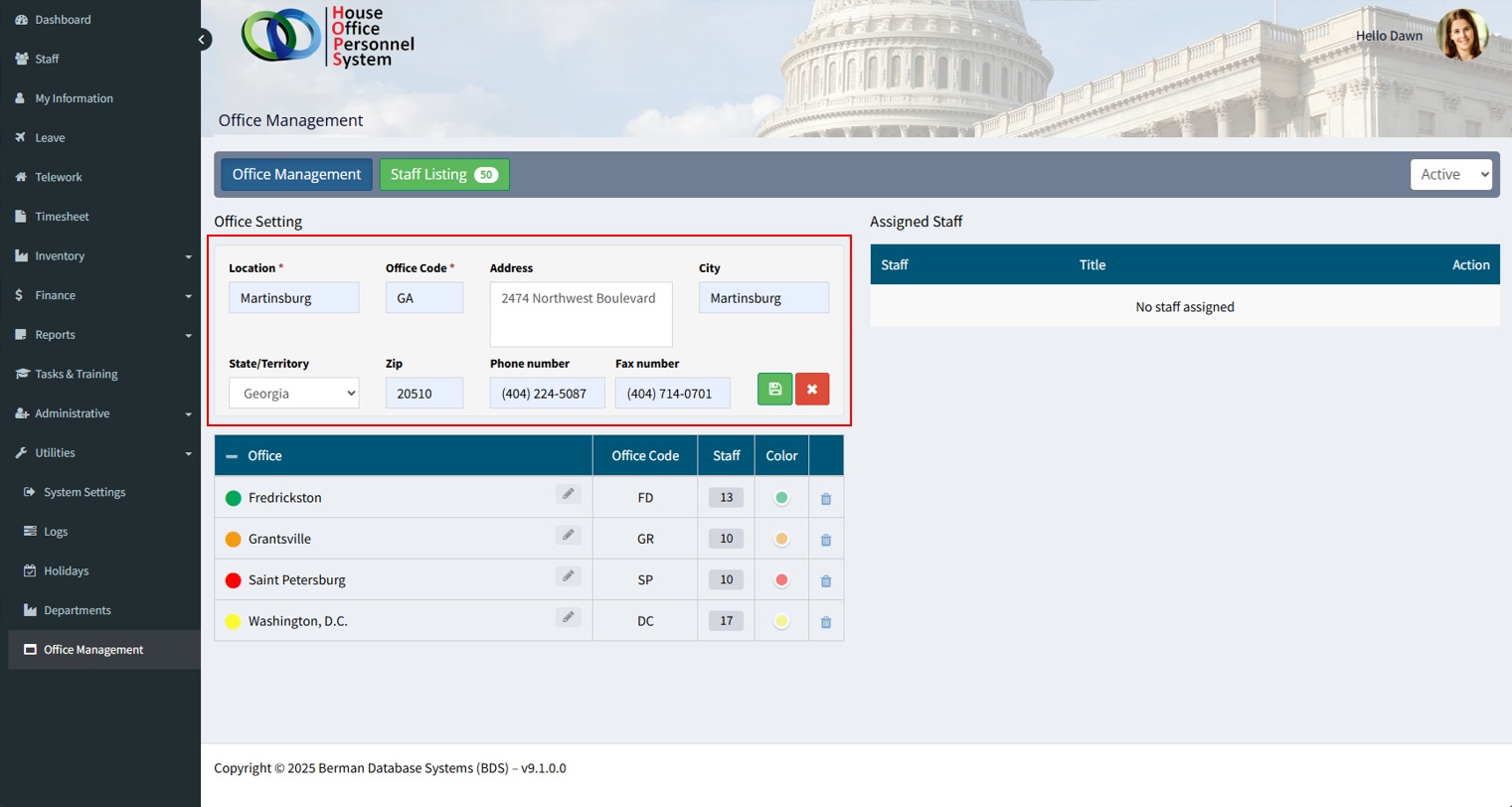This screenshot has height=807, width=1512.
Task: Click the red cancel X button
Action: (812, 389)
